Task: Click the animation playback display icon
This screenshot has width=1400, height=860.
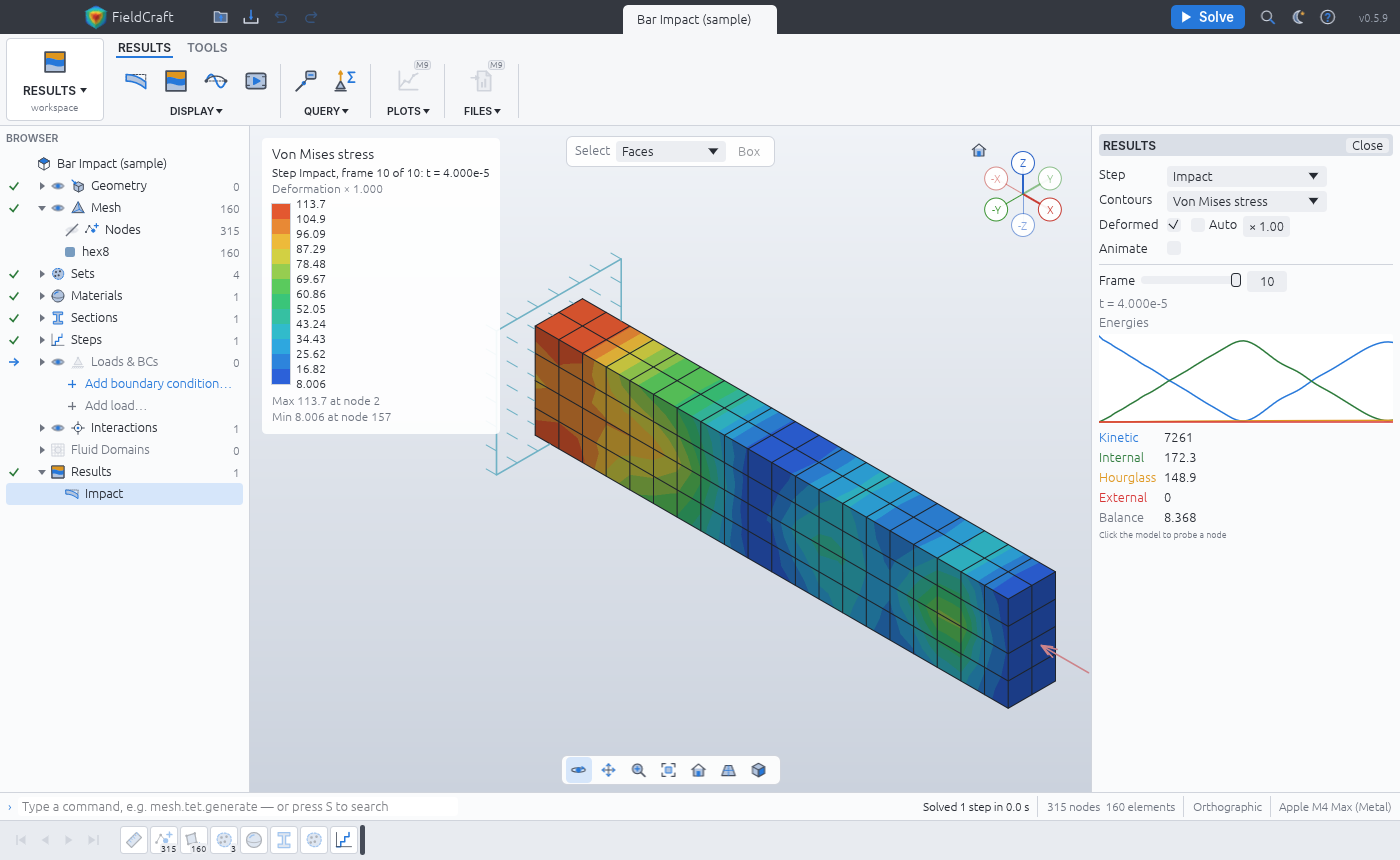Action: [256, 81]
